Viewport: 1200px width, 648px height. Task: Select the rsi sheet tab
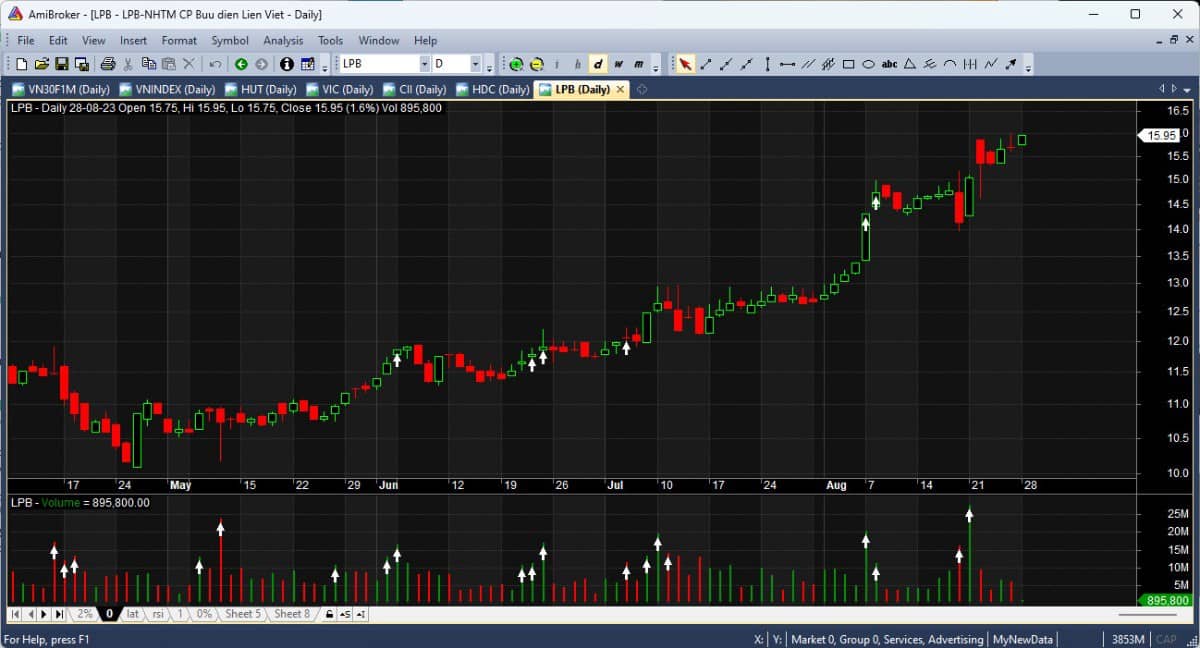(x=157, y=614)
